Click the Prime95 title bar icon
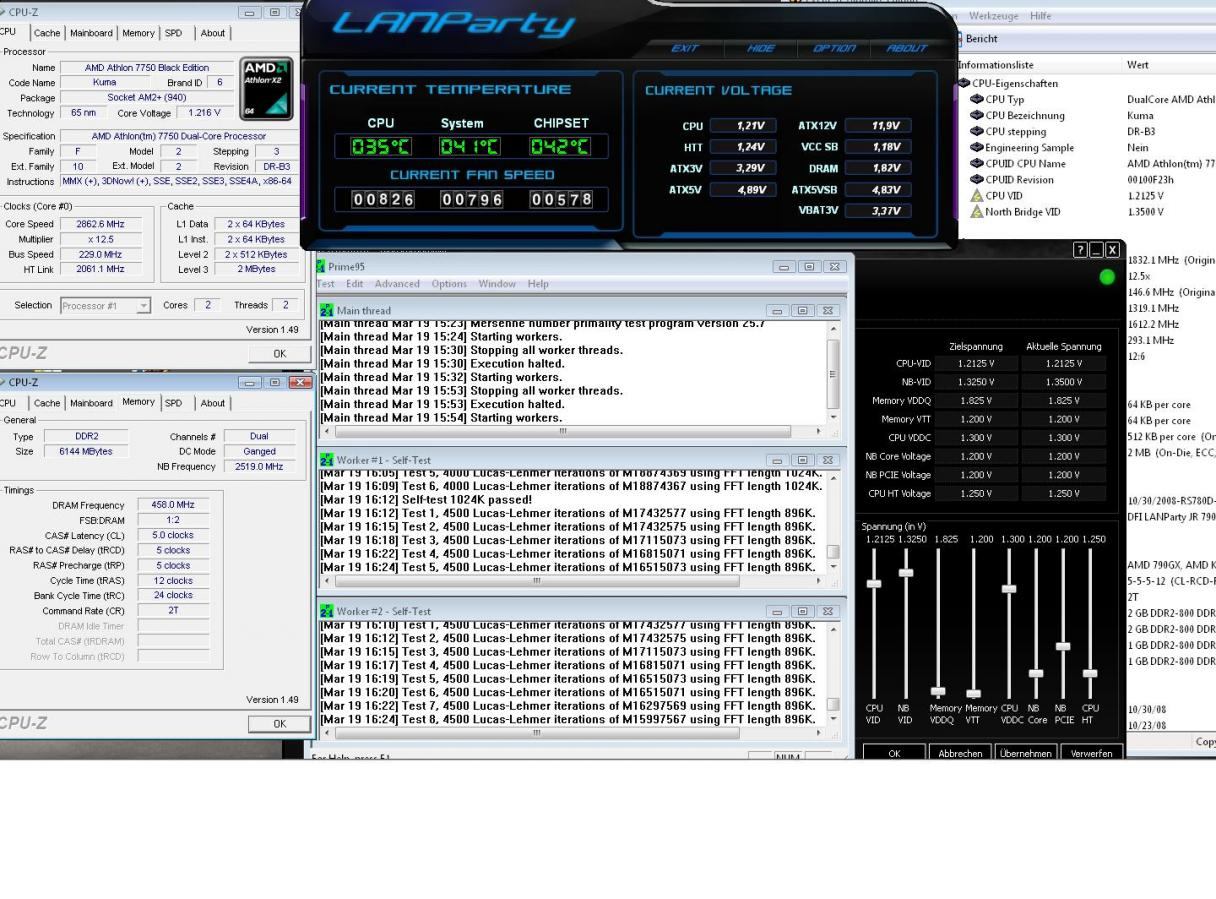Image resolution: width=1216 pixels, height=899 pixels. click(320, 267)
